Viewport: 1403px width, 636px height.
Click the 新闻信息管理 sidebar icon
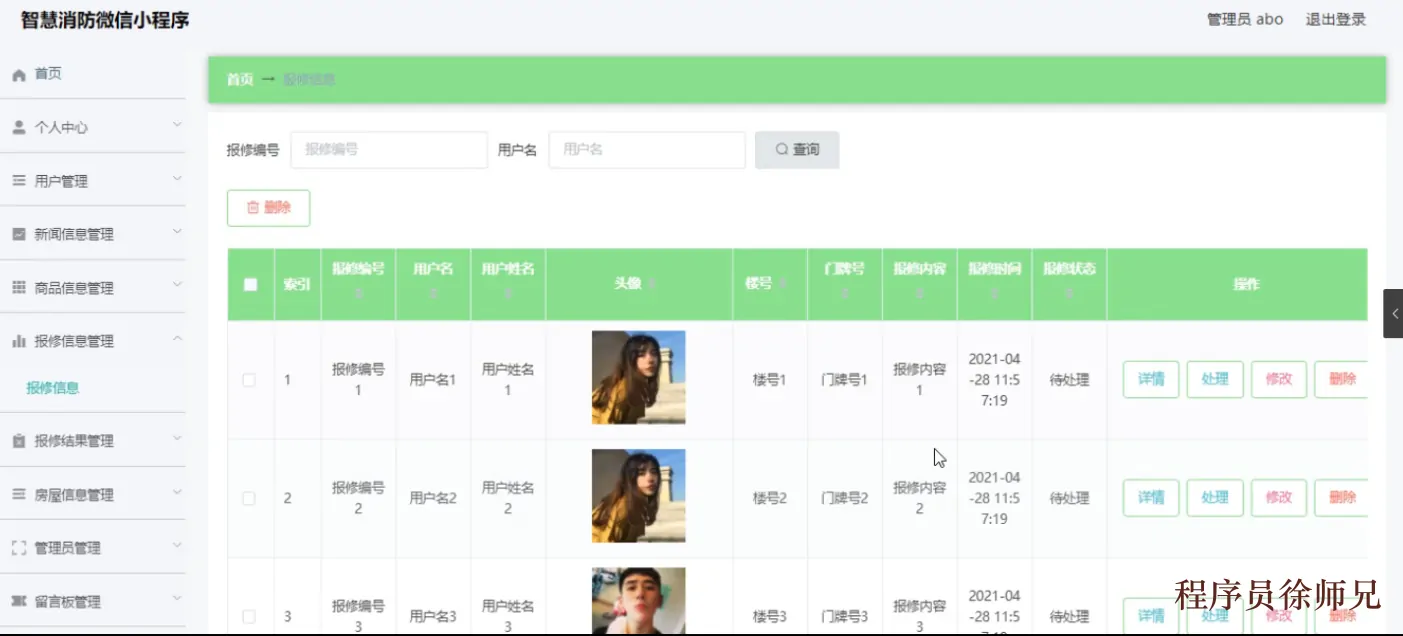tap(18, 234)
